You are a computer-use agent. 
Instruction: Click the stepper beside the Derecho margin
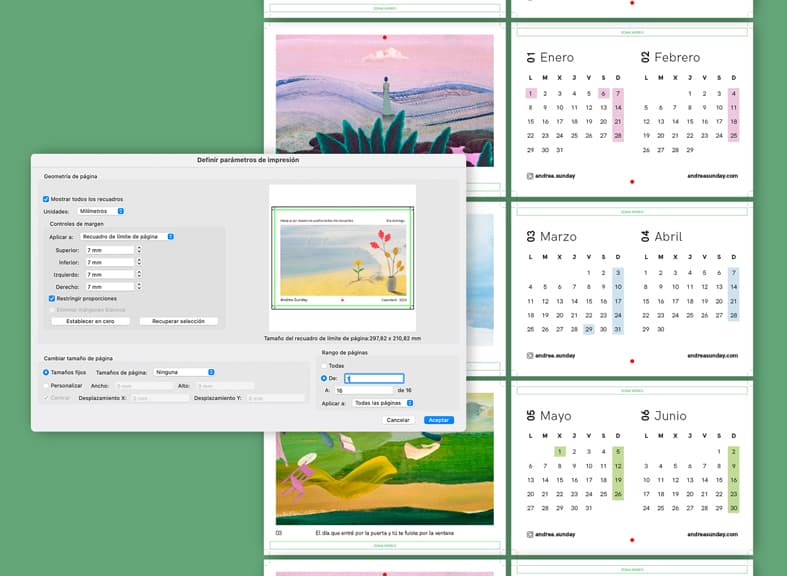138,286
